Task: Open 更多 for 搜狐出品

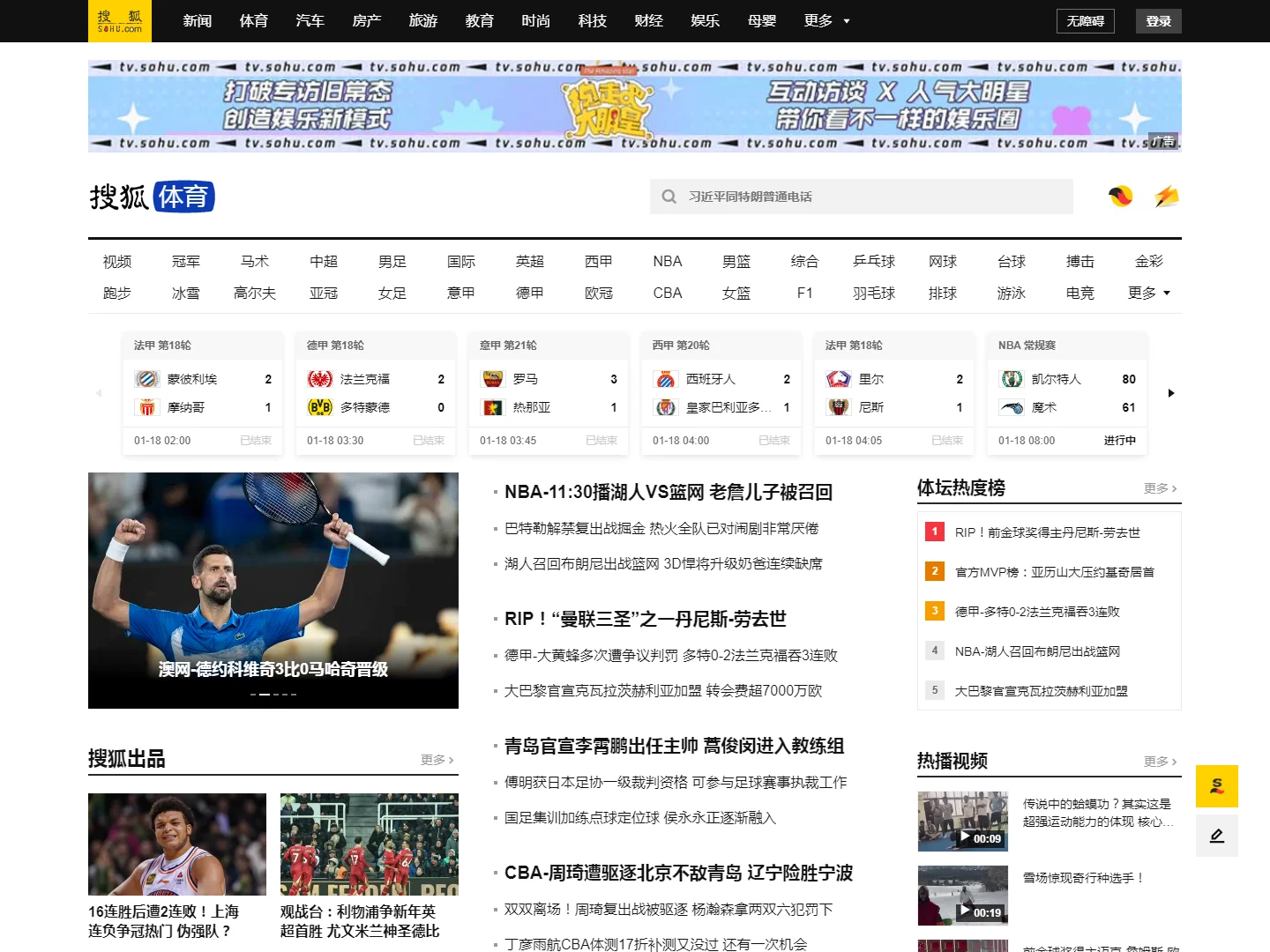Action: coord(437,760)
